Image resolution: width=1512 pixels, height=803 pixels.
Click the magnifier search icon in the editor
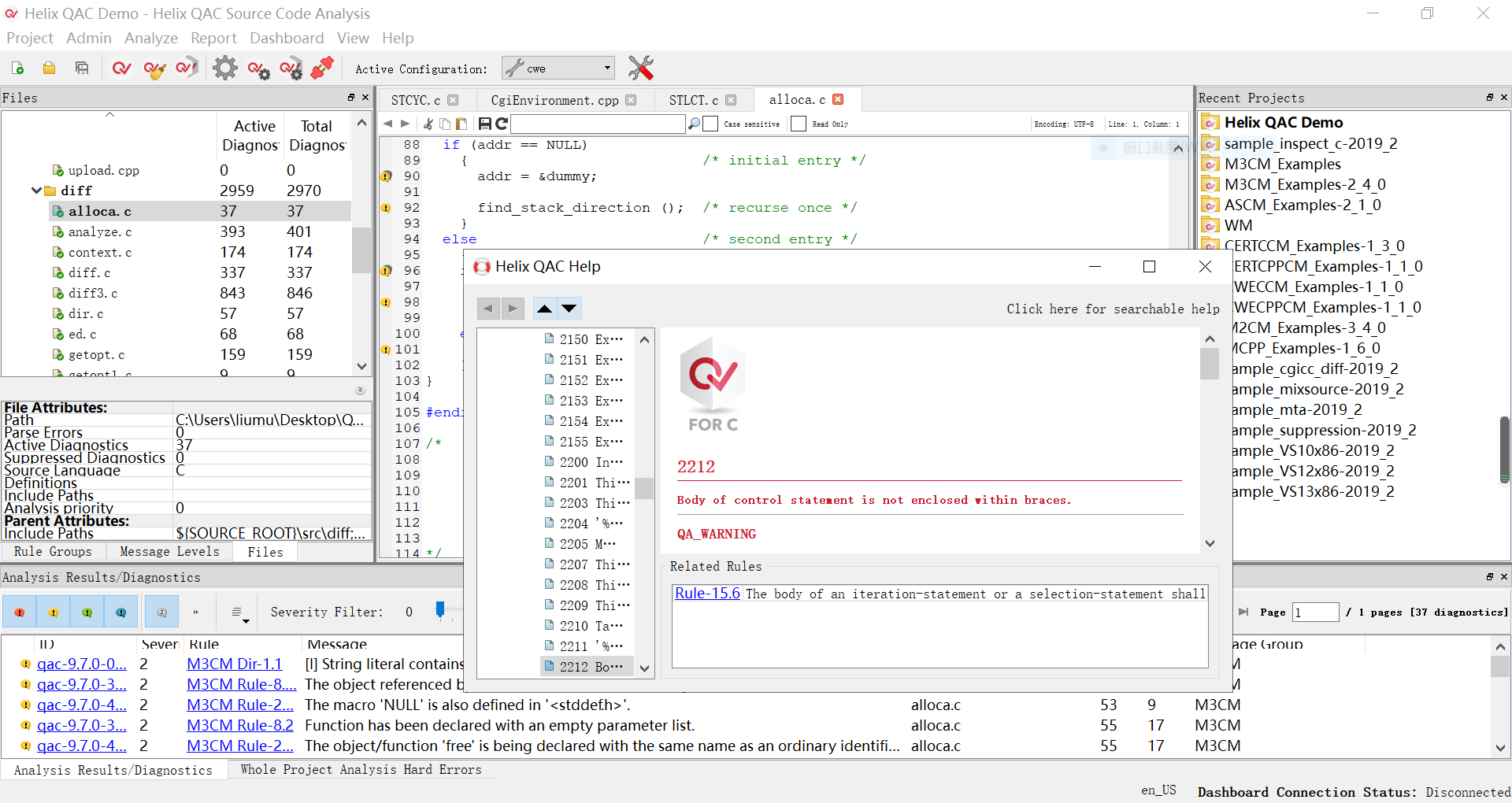click(694, 124)
